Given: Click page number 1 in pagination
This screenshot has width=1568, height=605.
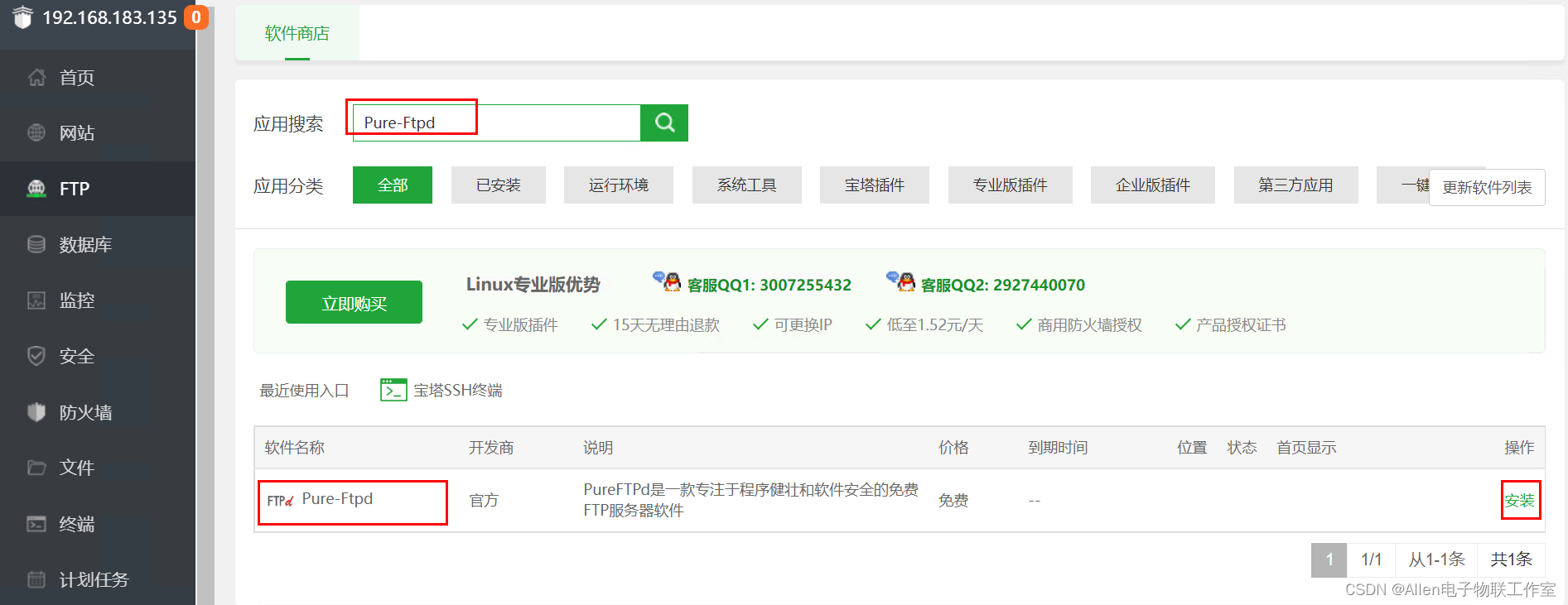Looking at the screenshot, I should pos(1329,559).
